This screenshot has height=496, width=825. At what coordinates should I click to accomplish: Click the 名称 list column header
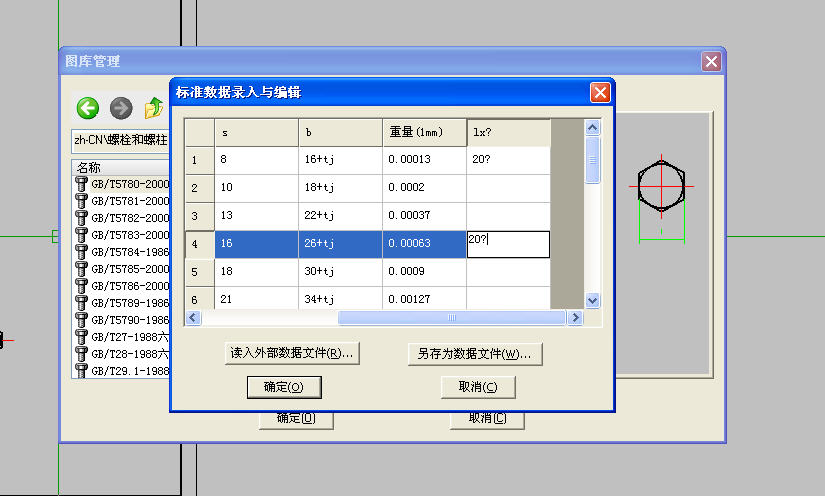pyautogui.click(x=121, y=168)
